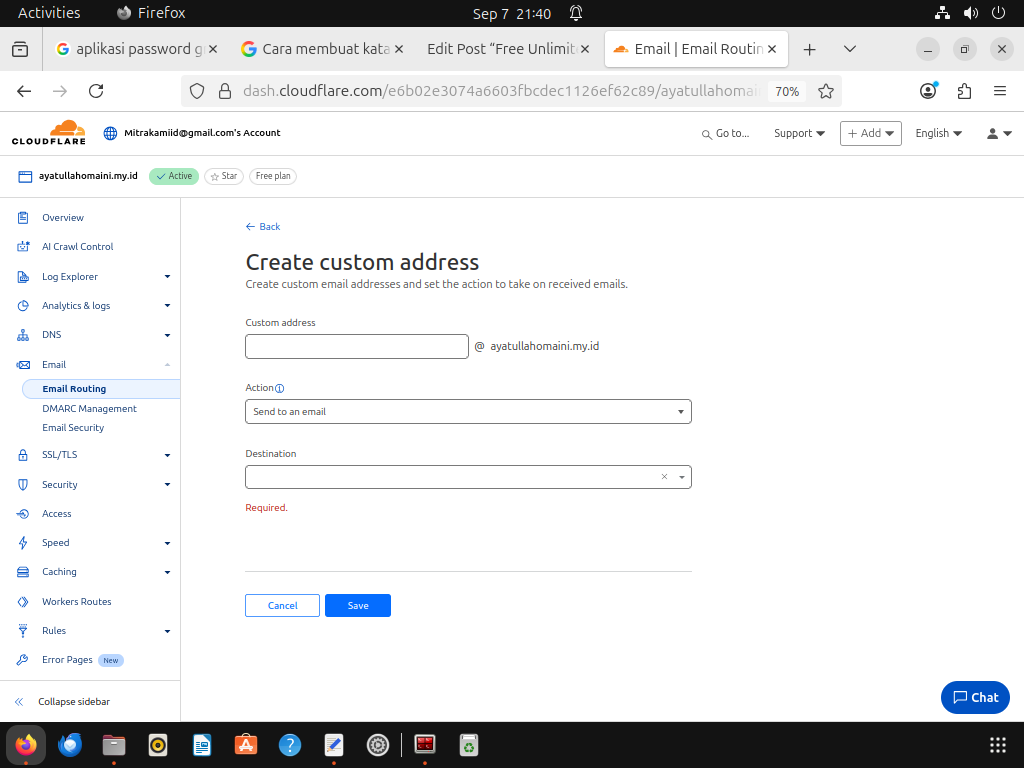Screen dimensions: 1024x768
Task: Open the Cloudflare logo home link
Action: pyautogui.click(x=49, y=133)
